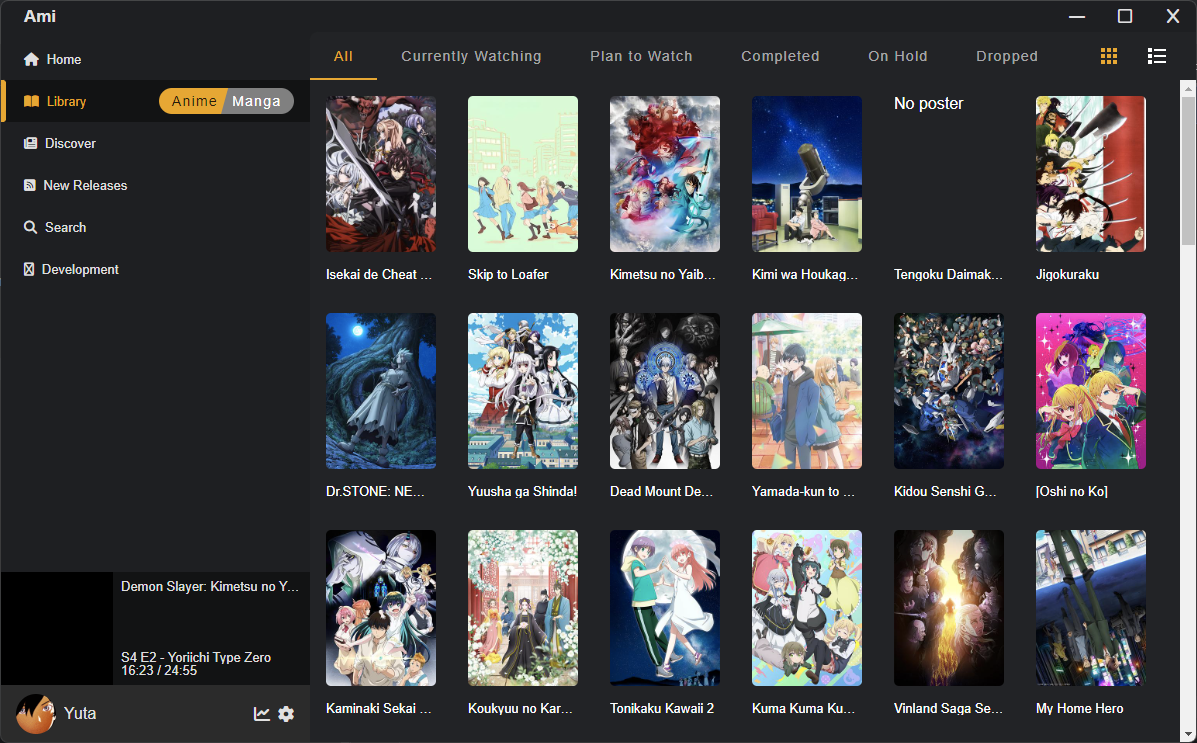Click the now-playing video preview box
The height and width of the screenshot is (743, 1197).
click(56, 628)
